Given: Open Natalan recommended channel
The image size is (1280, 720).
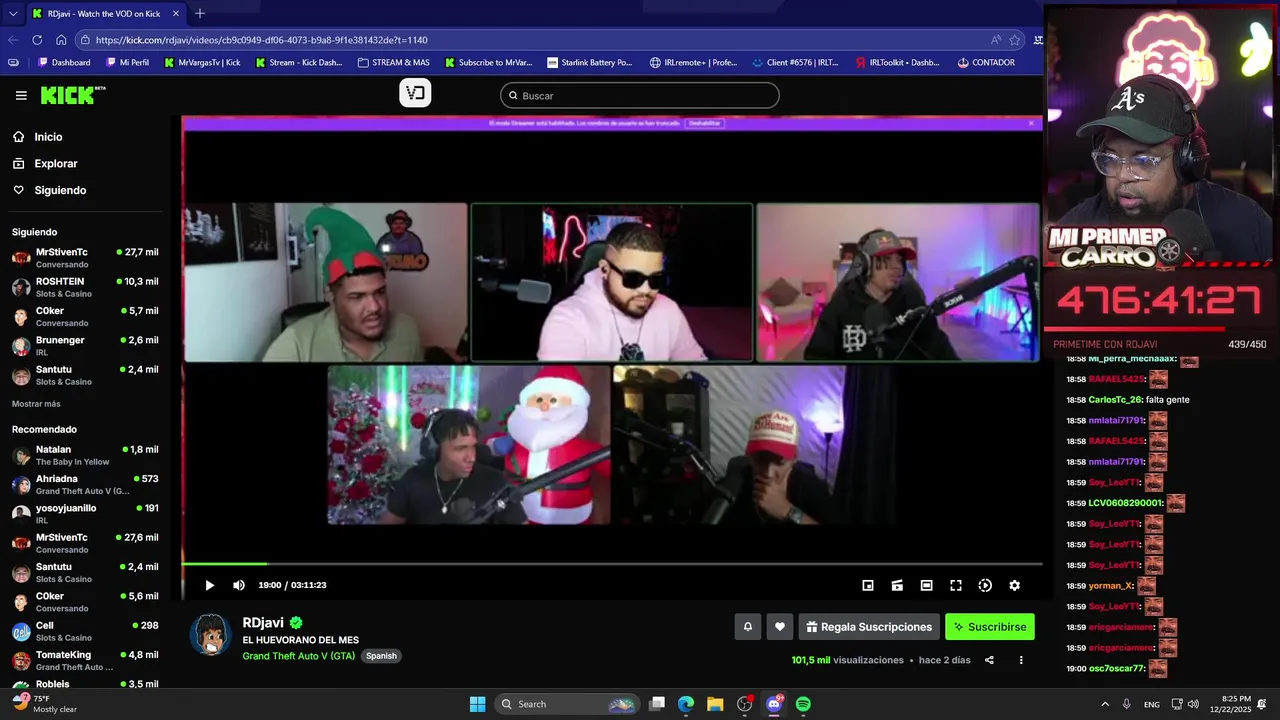Looking at the screenshot, I should coord(85,455).
